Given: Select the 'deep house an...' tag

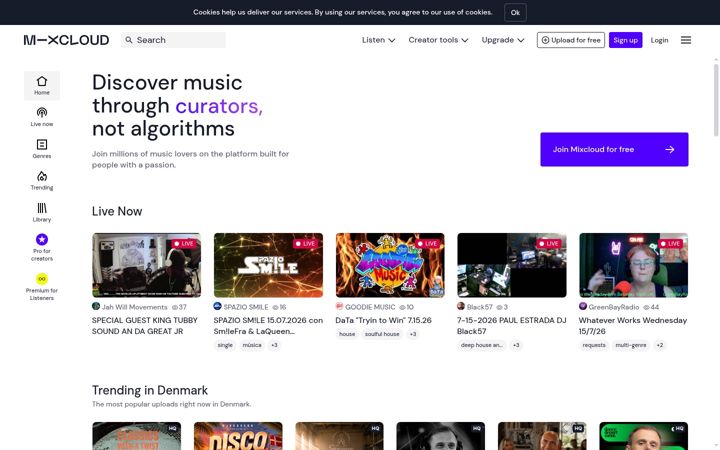Looking at the screenshot, I should (482, 345).
